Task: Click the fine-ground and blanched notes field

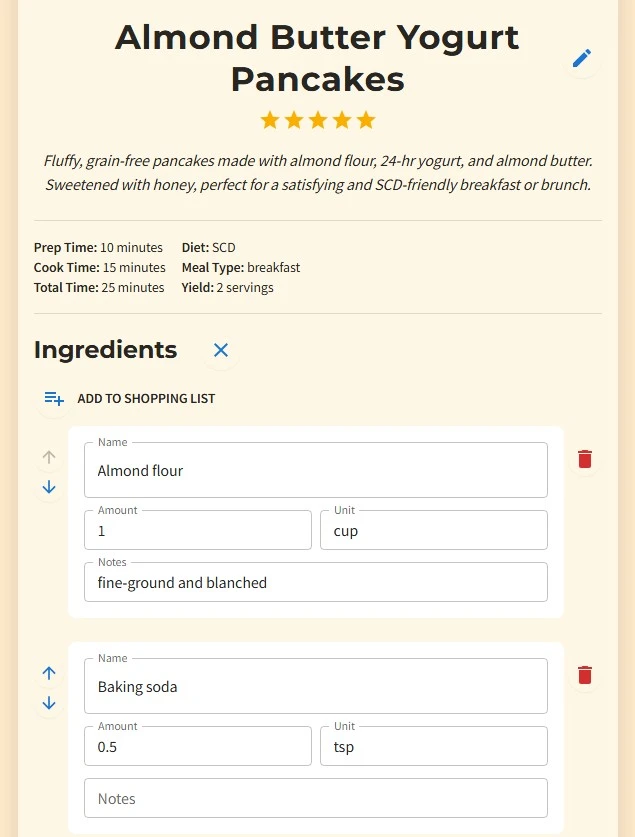Action: click(316, 582)
